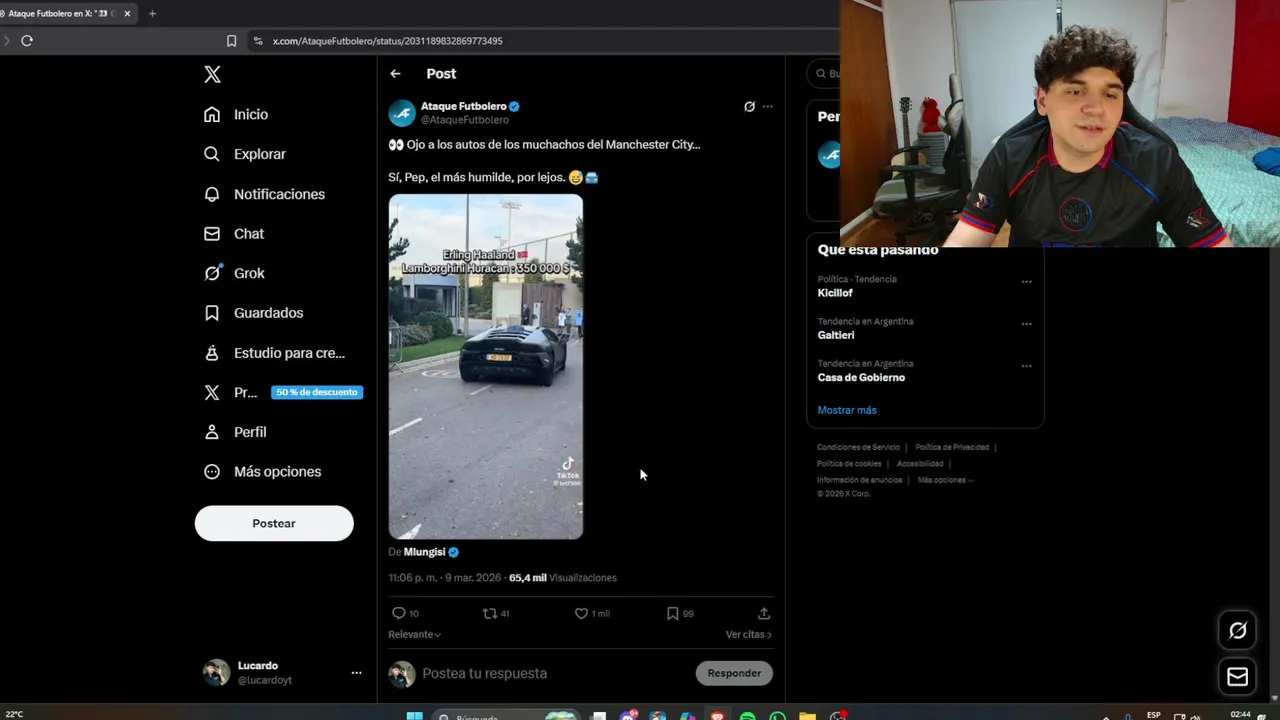The image size is (1280, 720).
Task: Open the Explorar search page
Action: coord(245,154)
